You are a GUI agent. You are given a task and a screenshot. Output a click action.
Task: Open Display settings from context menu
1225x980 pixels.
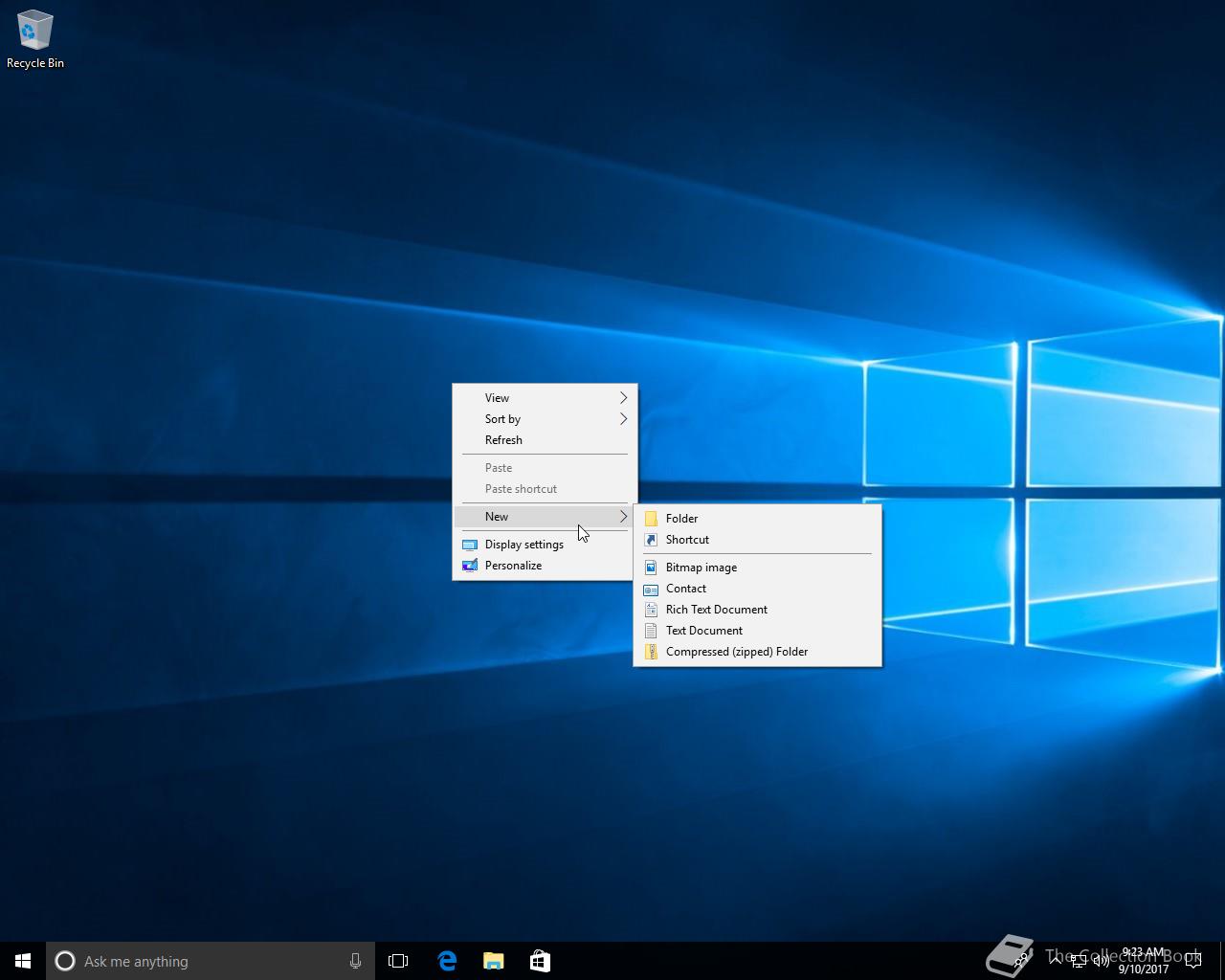pyautogui.click(x=545, y=545)
